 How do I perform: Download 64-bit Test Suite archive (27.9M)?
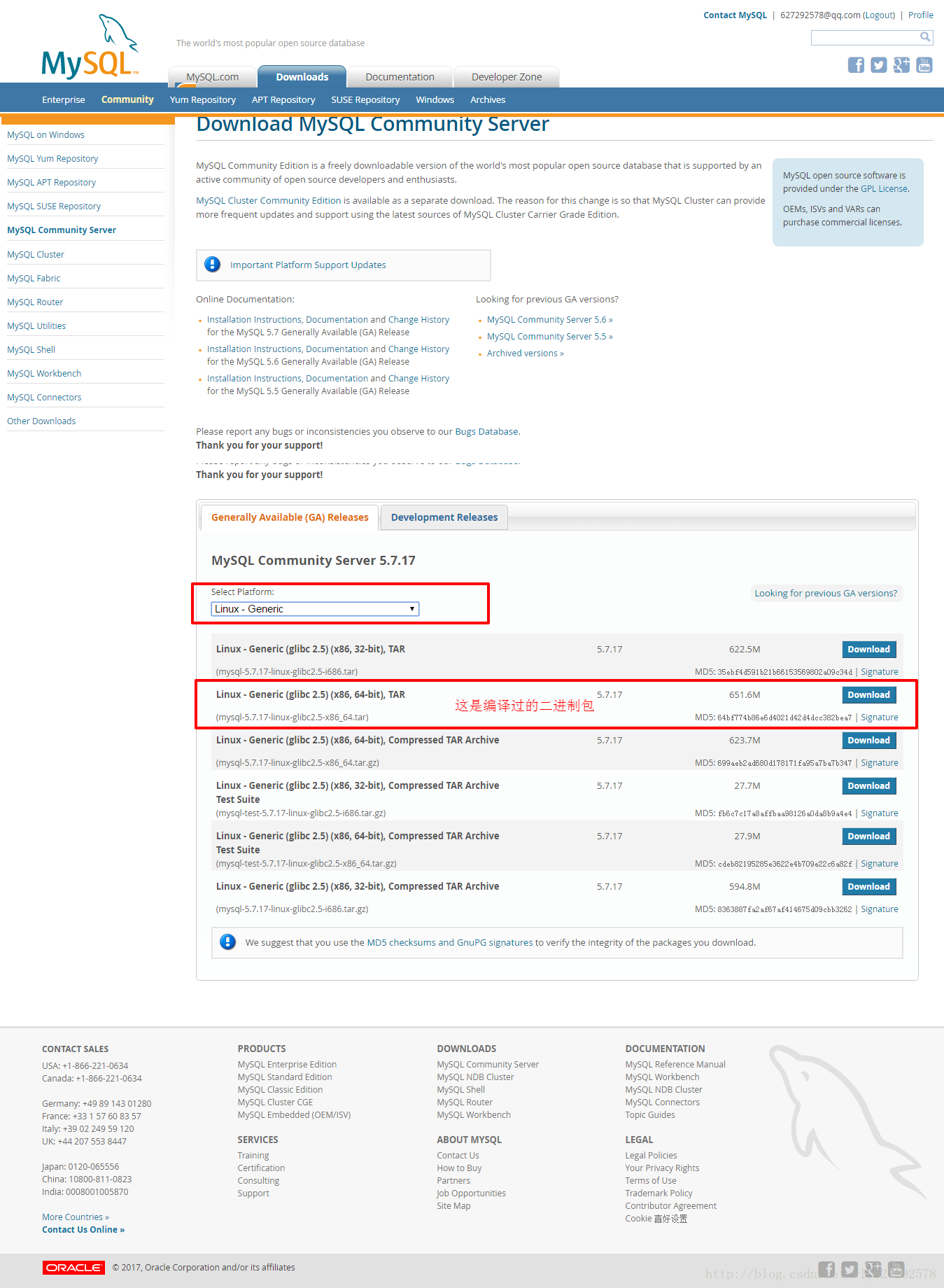(869, 836)
